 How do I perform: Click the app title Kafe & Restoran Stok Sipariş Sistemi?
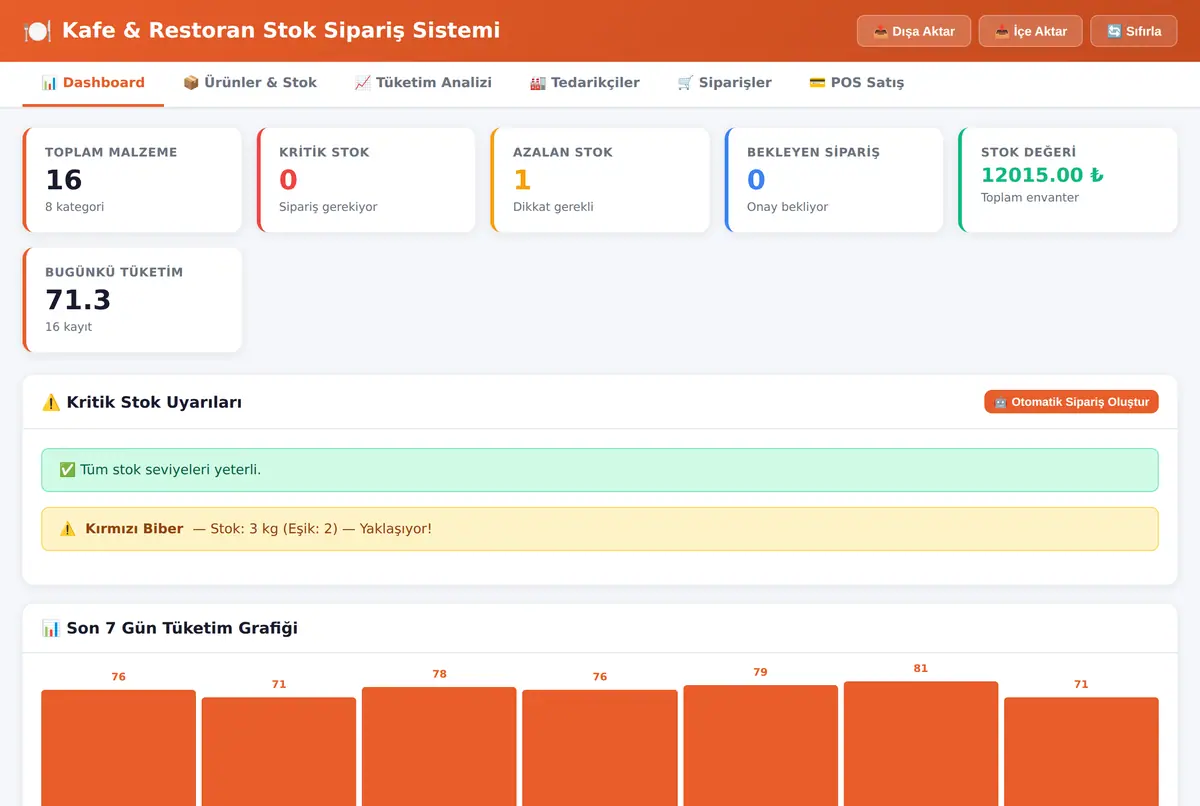(x=281, y=31)
